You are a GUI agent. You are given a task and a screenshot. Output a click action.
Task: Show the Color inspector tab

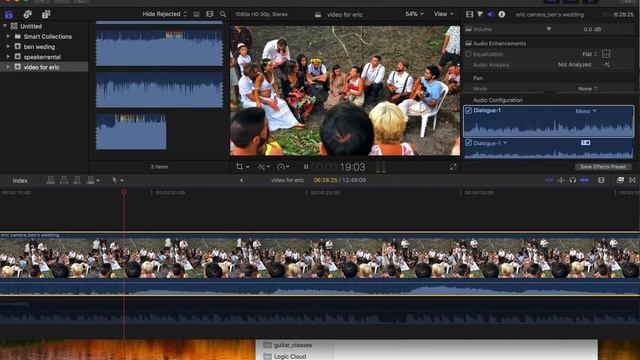[x=480, y=14]
